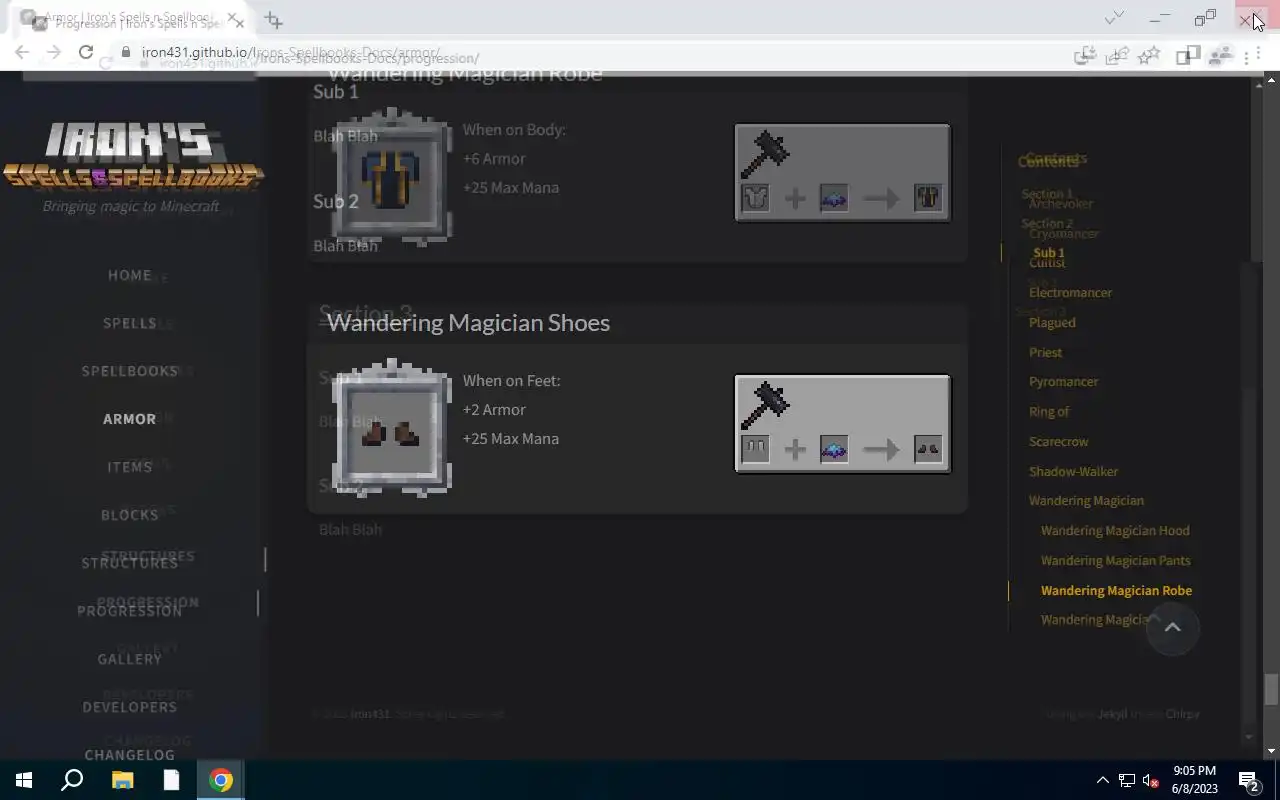Viewport: 1280px width, 800px height.
Task: Jump to Ring of in Contents
Action: [x=1049, y=412]
